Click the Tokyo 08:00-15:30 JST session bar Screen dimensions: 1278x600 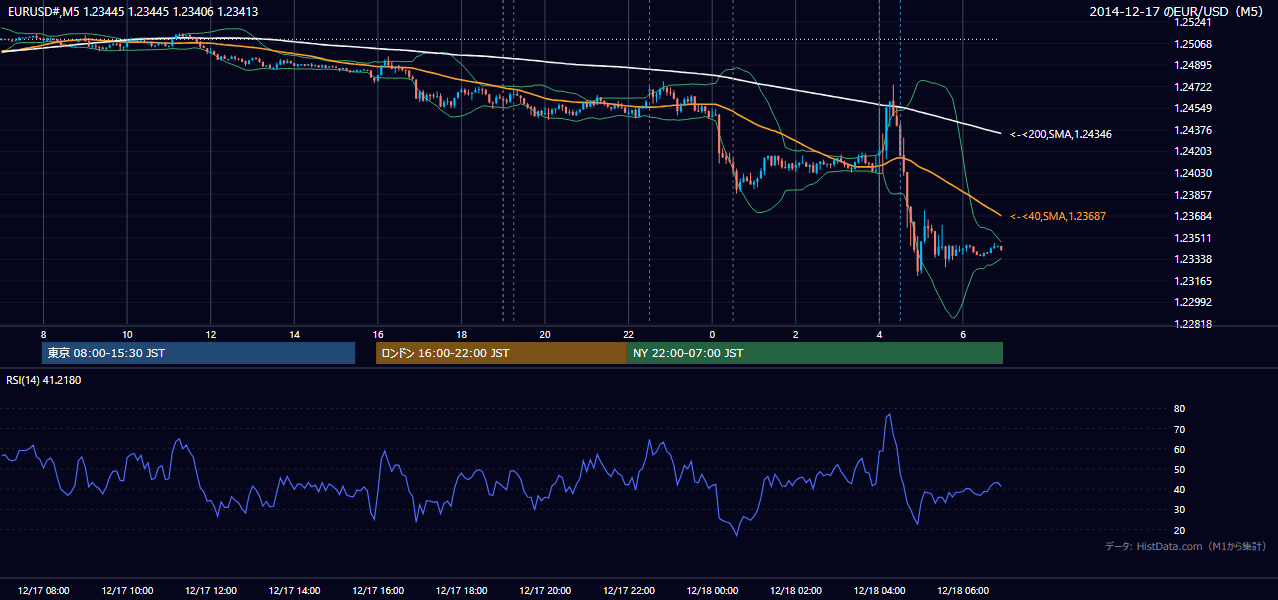(198, 353)
